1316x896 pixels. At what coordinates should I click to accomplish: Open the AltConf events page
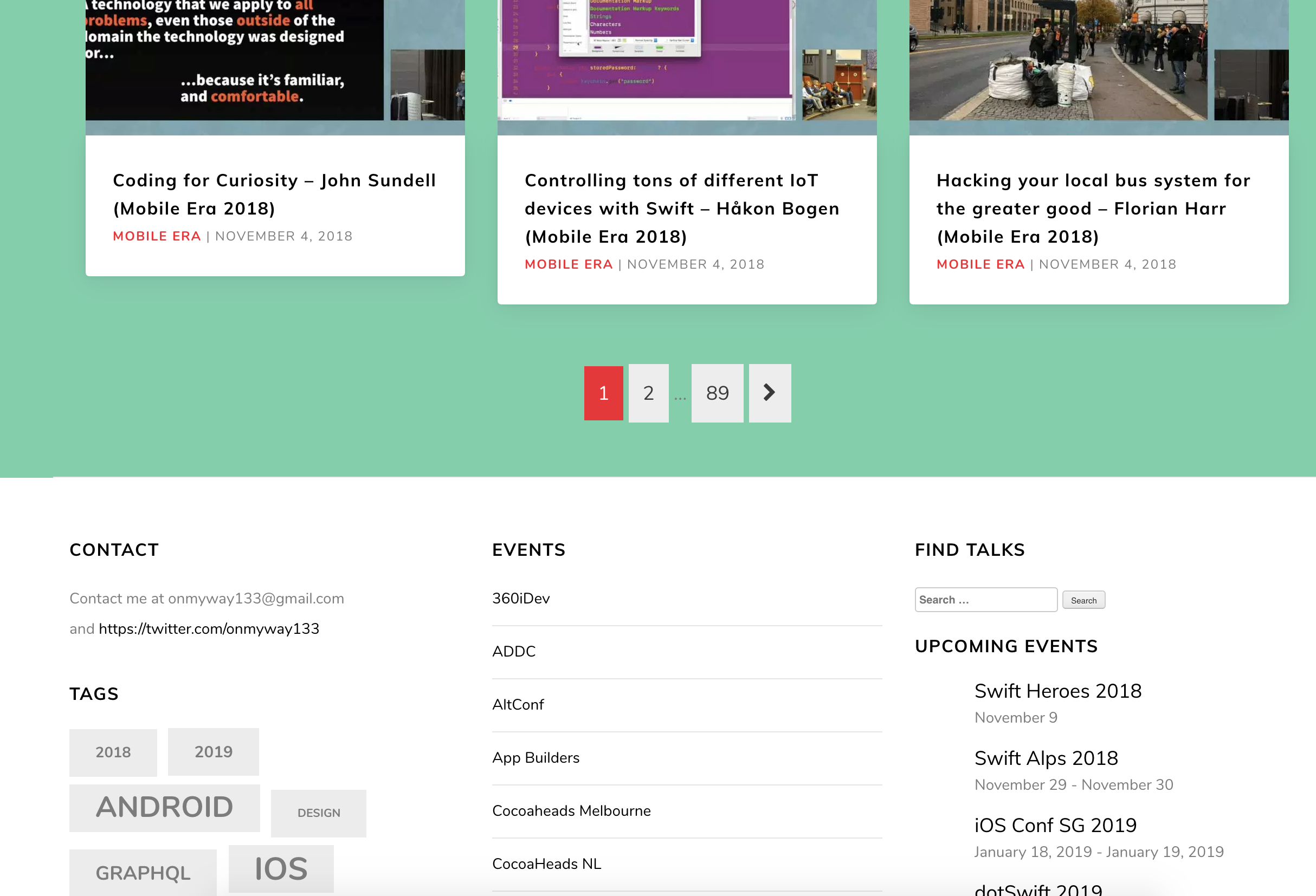(x=518, y=704)
